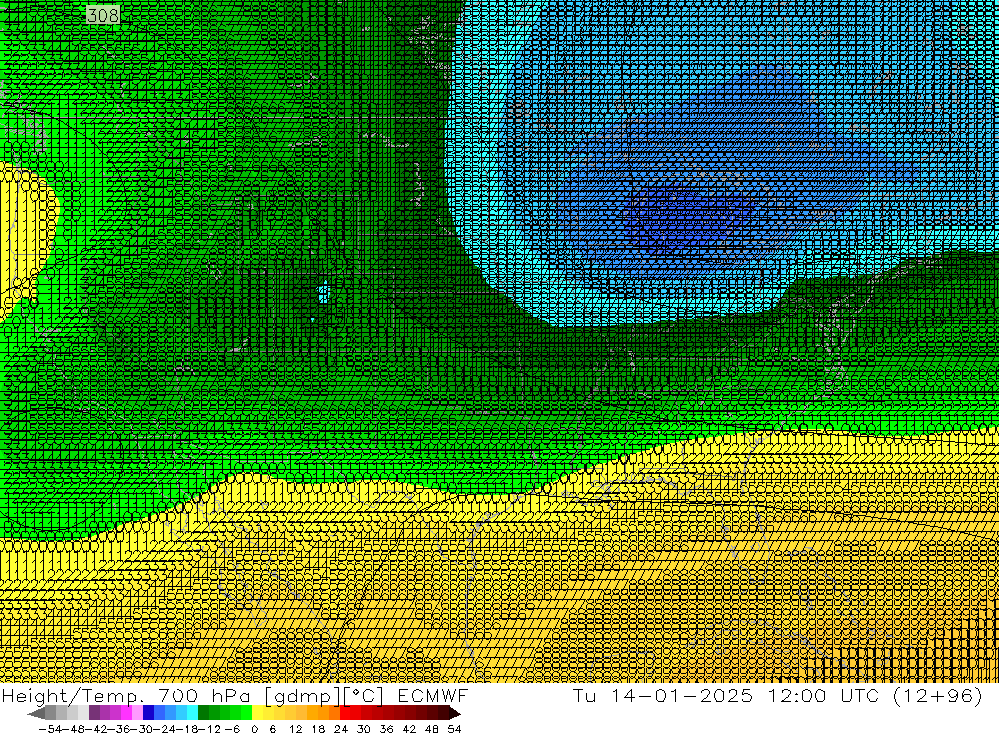Click the ECMWF model name label

point(432,695)
